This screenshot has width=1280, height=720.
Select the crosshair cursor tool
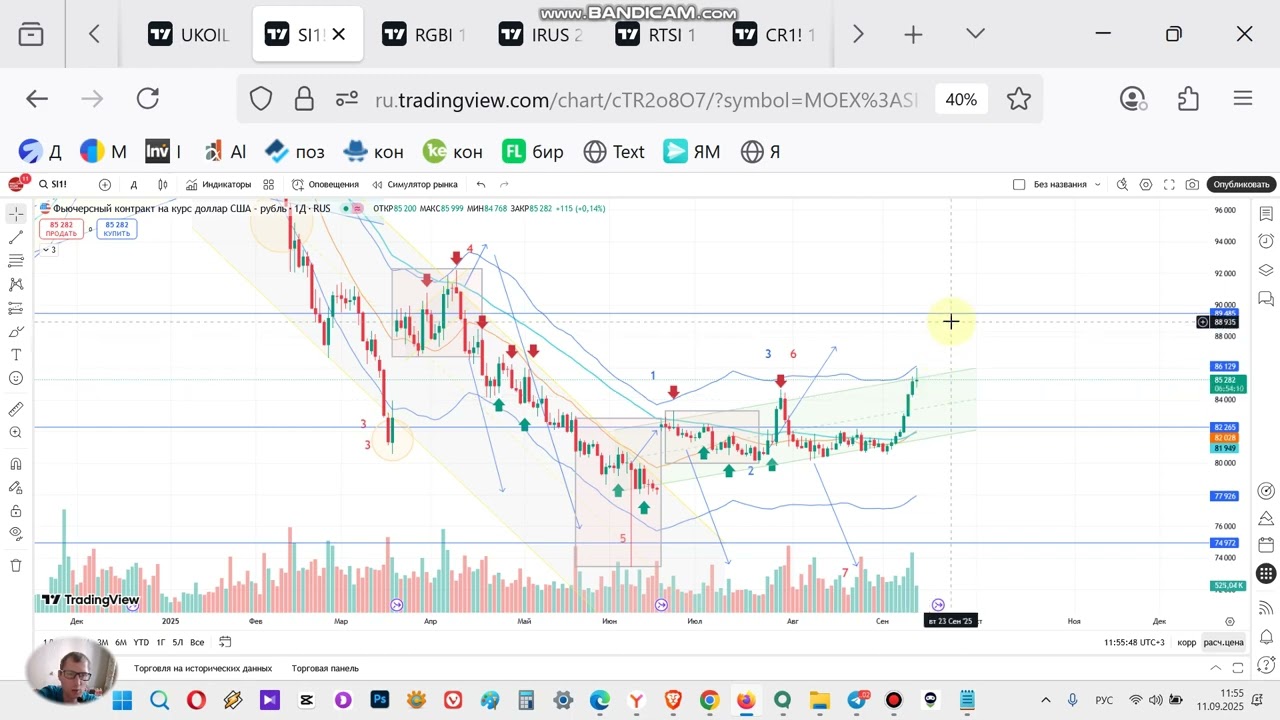16,214
